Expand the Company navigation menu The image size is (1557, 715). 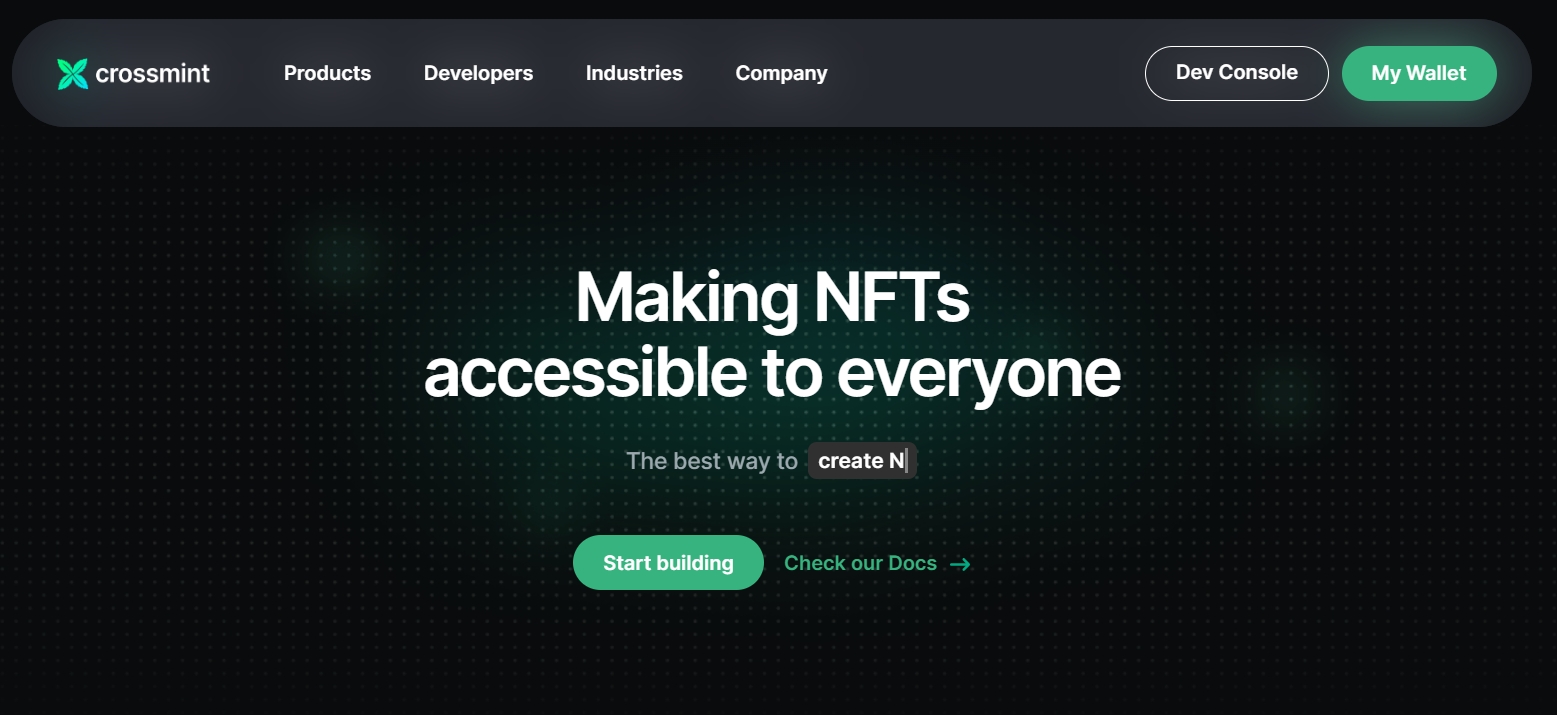(x=781, y=73)
